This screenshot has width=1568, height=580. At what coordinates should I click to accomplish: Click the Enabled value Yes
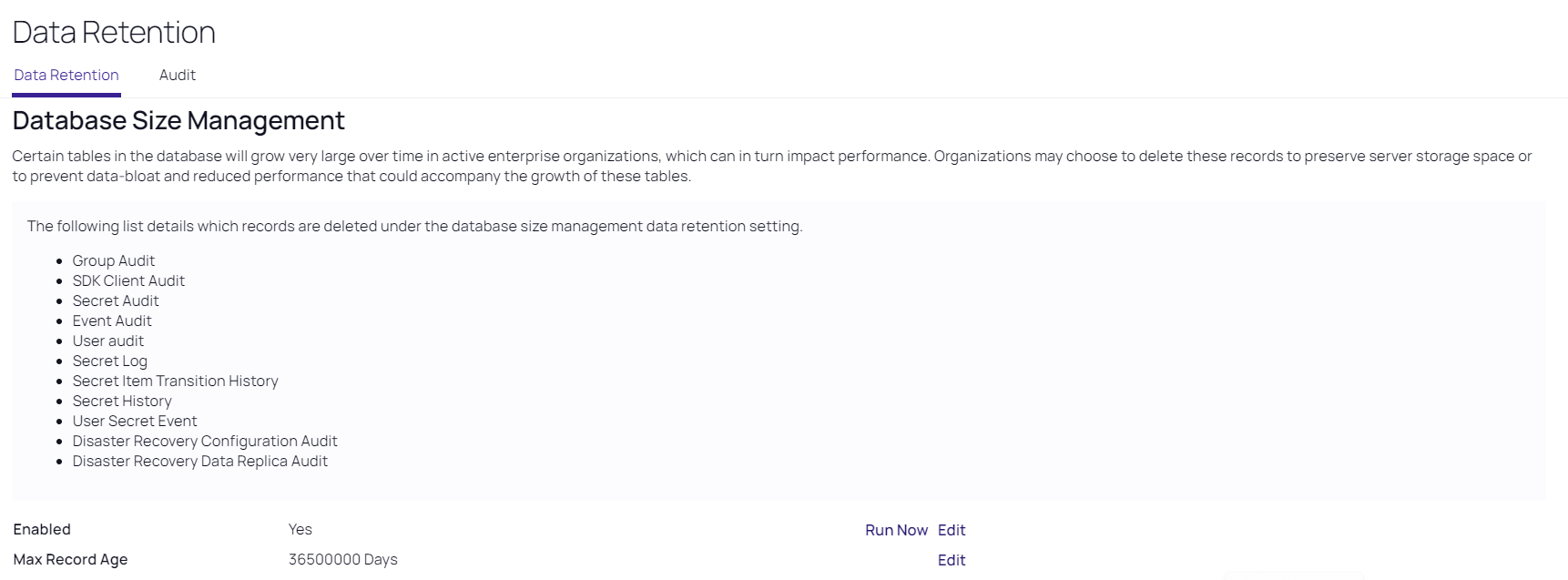pyautogui.click(x=300, y=530)
